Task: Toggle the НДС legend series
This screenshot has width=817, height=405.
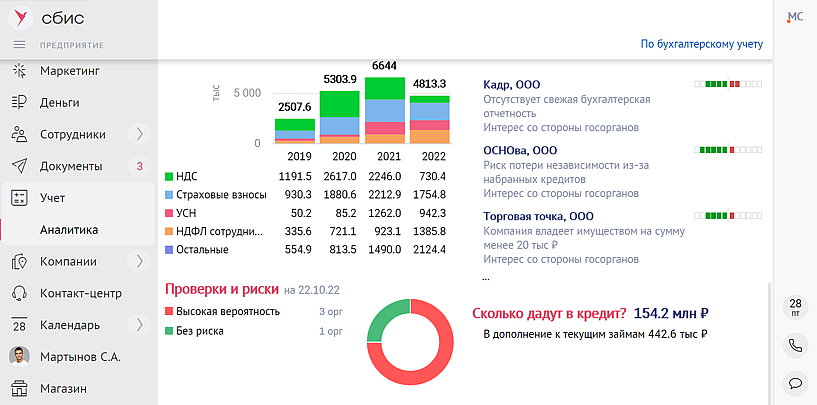Action: (169, 176)
